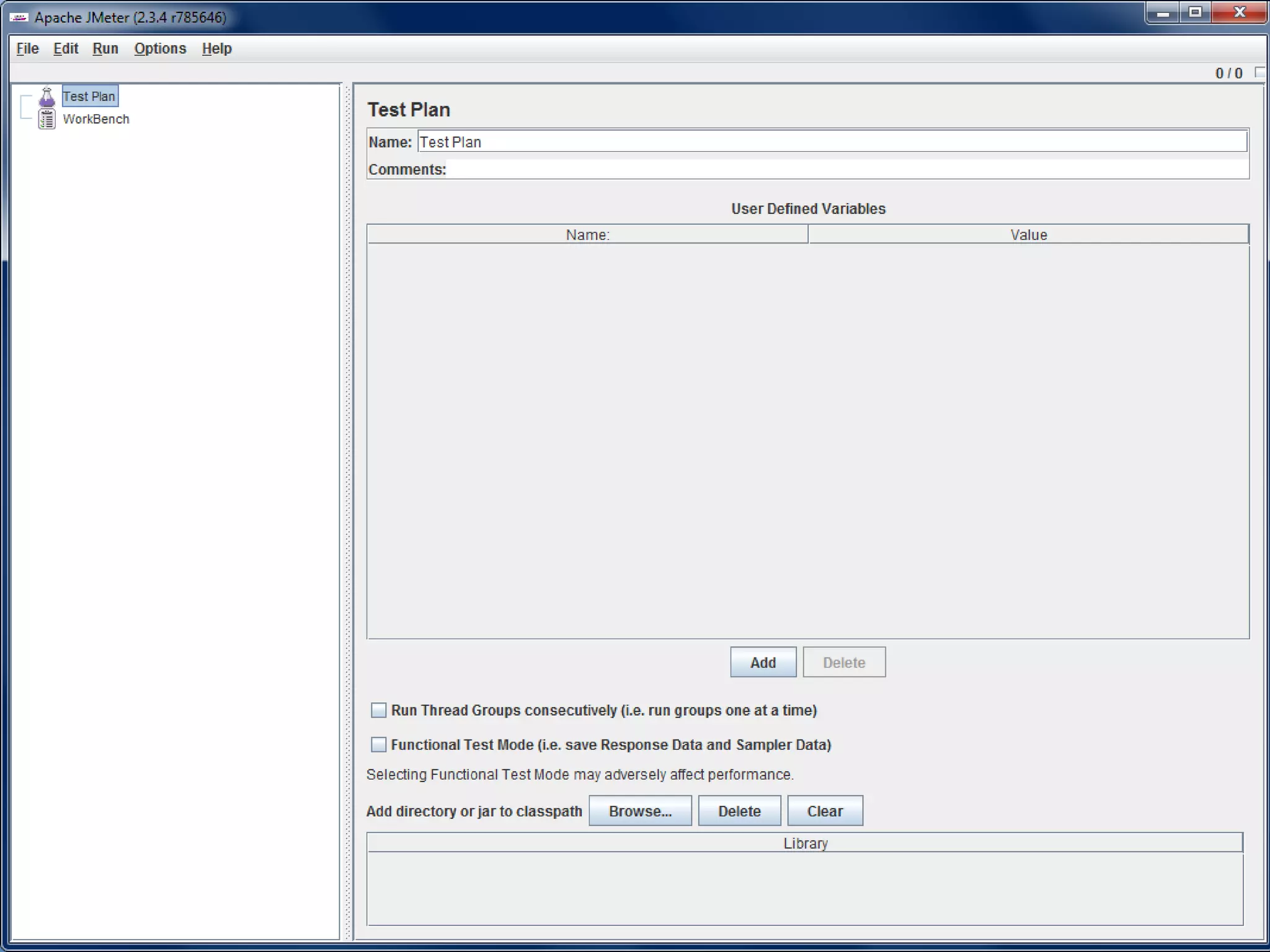Open the Run menu
Image resolution: width=1270 pixels, height=952 pixels.
click(105, 48)
